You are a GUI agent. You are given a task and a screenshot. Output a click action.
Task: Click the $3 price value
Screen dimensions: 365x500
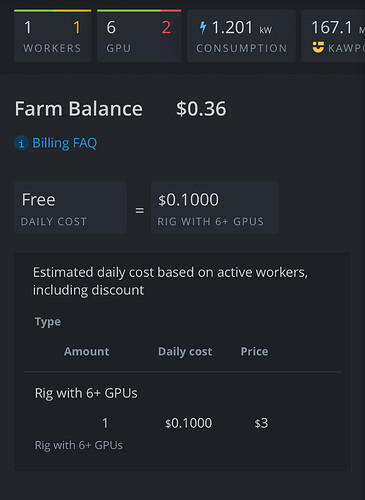click(261, 423)
